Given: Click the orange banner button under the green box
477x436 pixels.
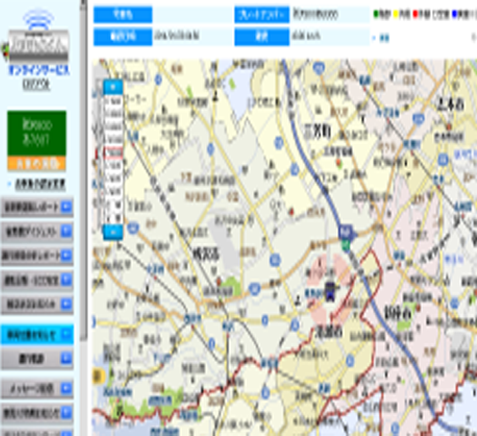Looking at the screenshot, I should coord(37,163).
